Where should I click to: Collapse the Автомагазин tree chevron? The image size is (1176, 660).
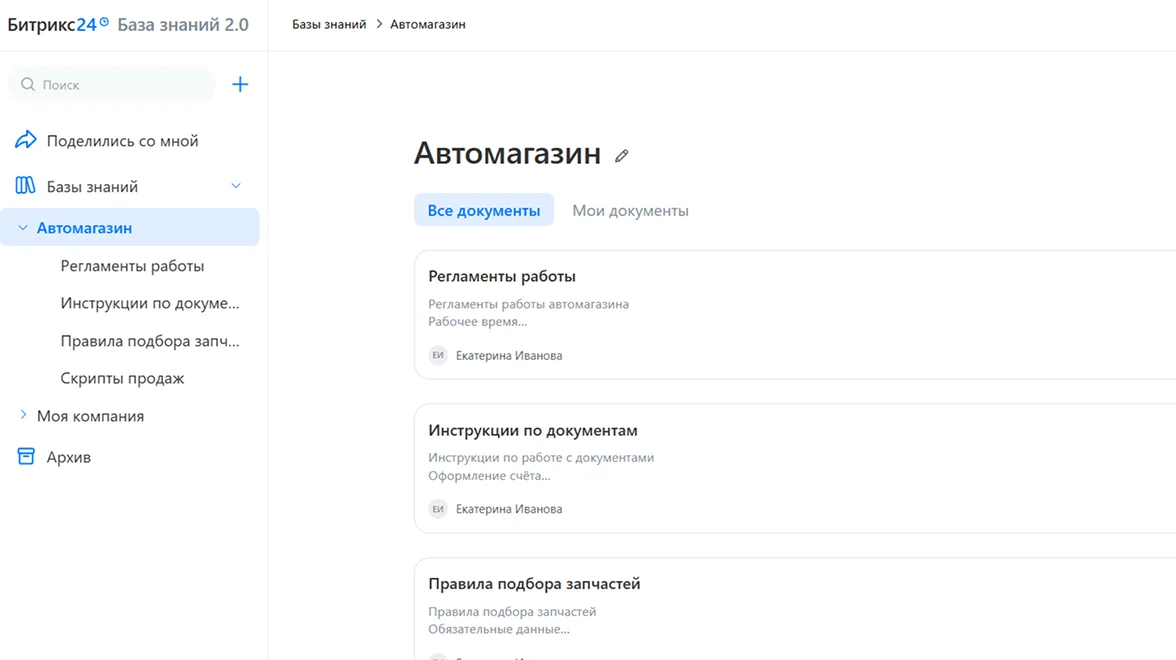tap(22, 227)
